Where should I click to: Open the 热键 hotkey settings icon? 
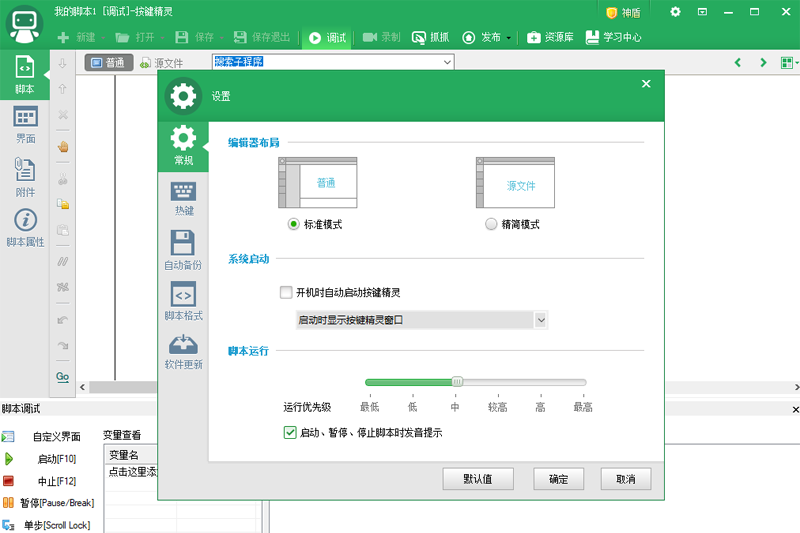coord(184,191)
